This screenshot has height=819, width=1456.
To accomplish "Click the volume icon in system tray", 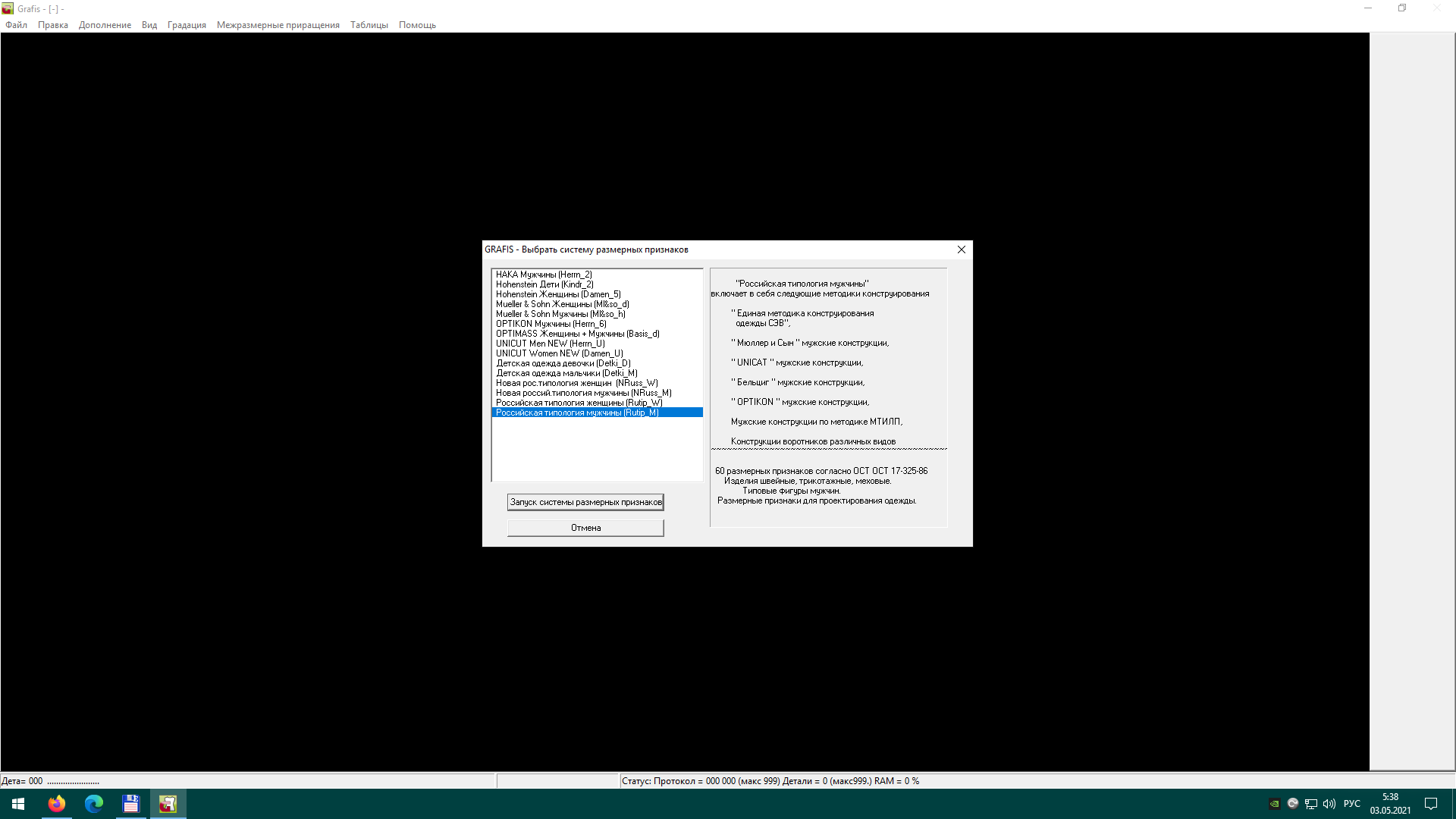I will [1329, 804].
